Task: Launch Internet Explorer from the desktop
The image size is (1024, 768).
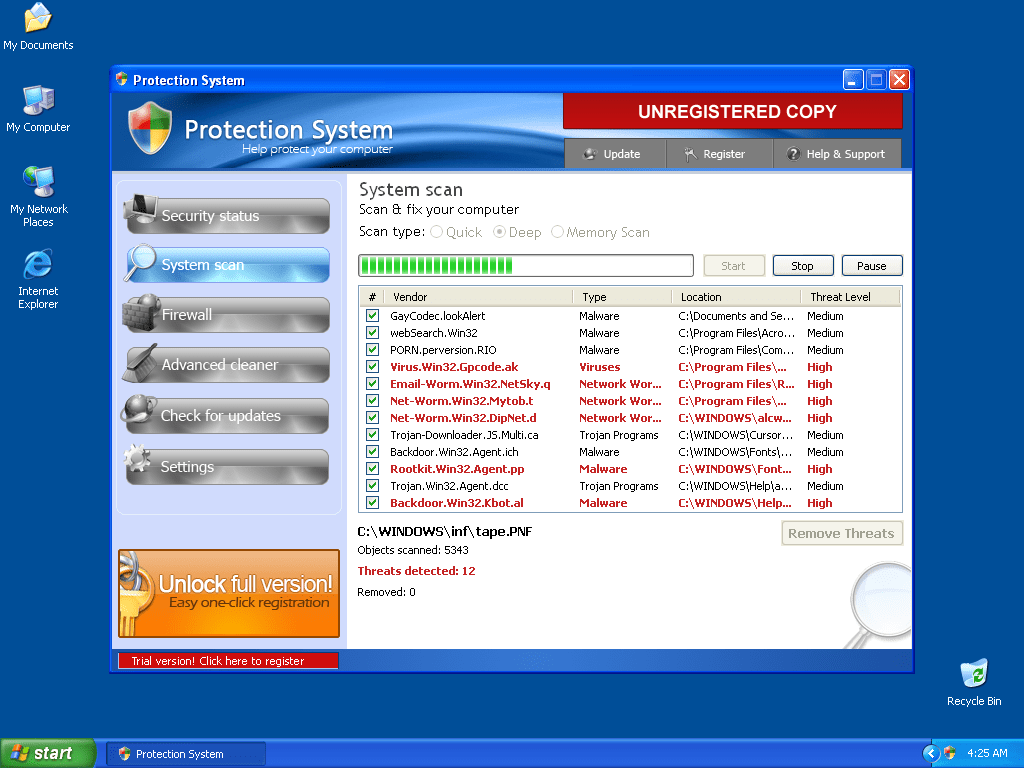Action: (38, 265)
